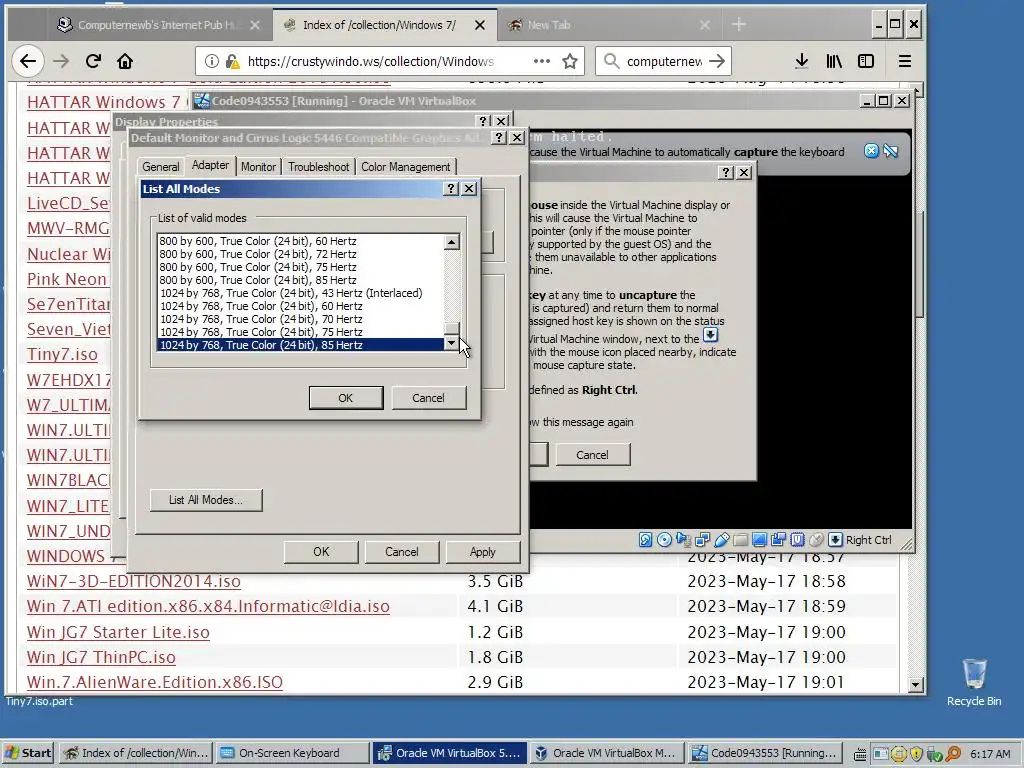Click the display indicator in VirtualBox status bar
This screenshot has height=768, width=1024.
(x=760, y=540)
